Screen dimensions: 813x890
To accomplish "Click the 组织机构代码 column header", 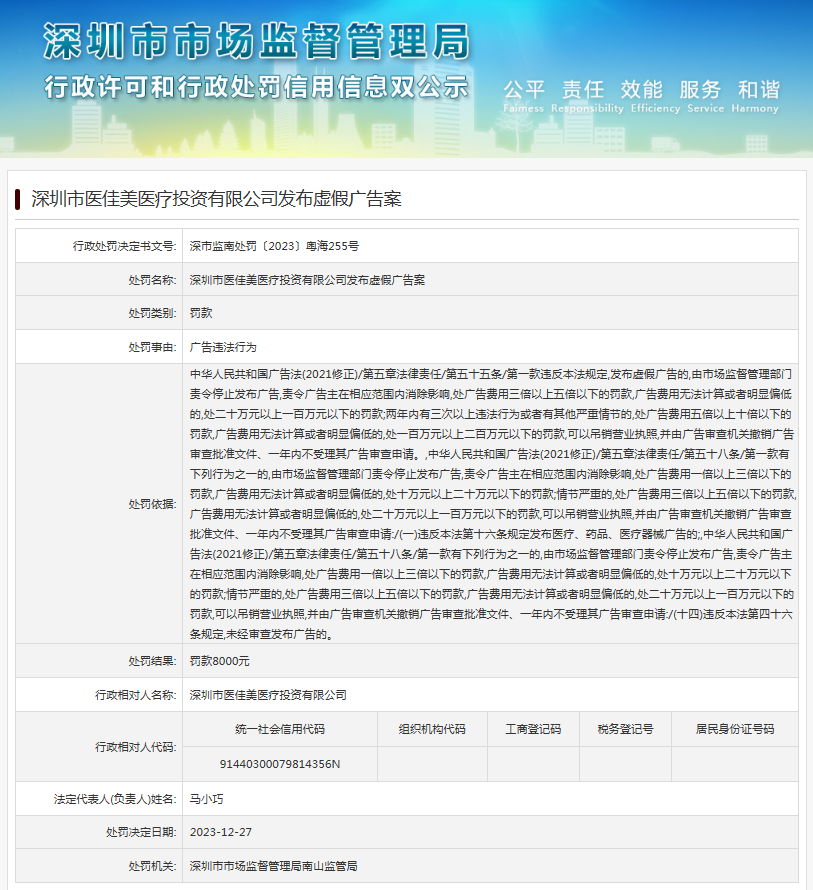I will pos(432,729).
